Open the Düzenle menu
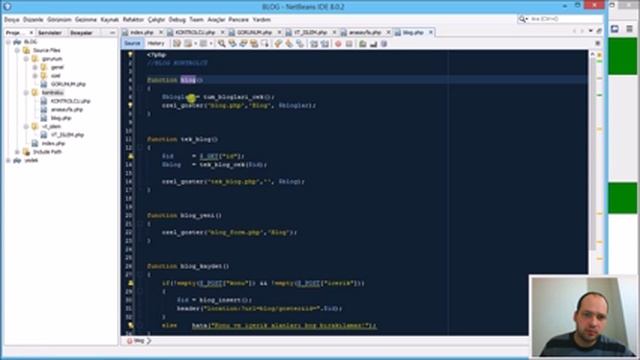 coord(33,20)
